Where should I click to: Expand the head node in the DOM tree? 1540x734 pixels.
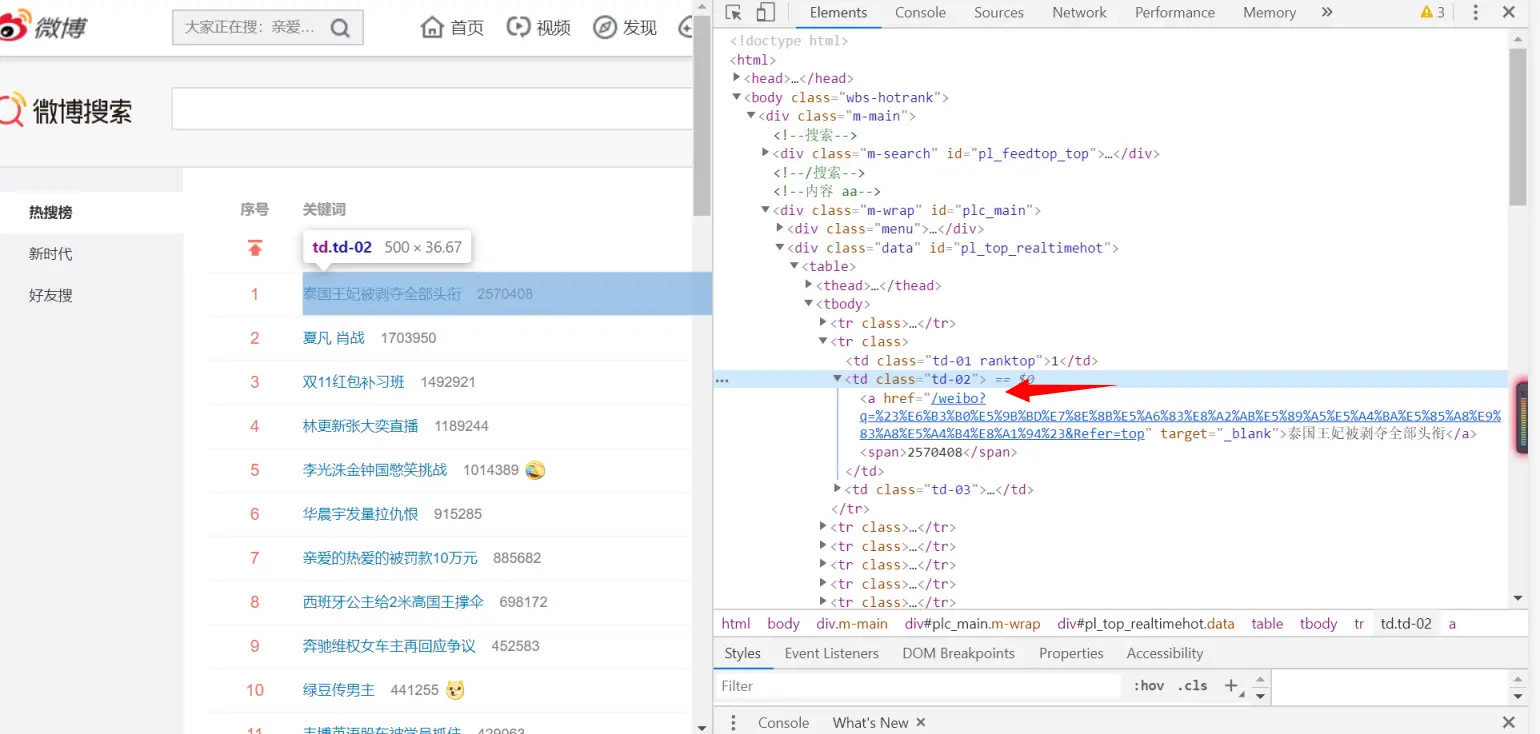pyautogui.click(x=737, y=78)
